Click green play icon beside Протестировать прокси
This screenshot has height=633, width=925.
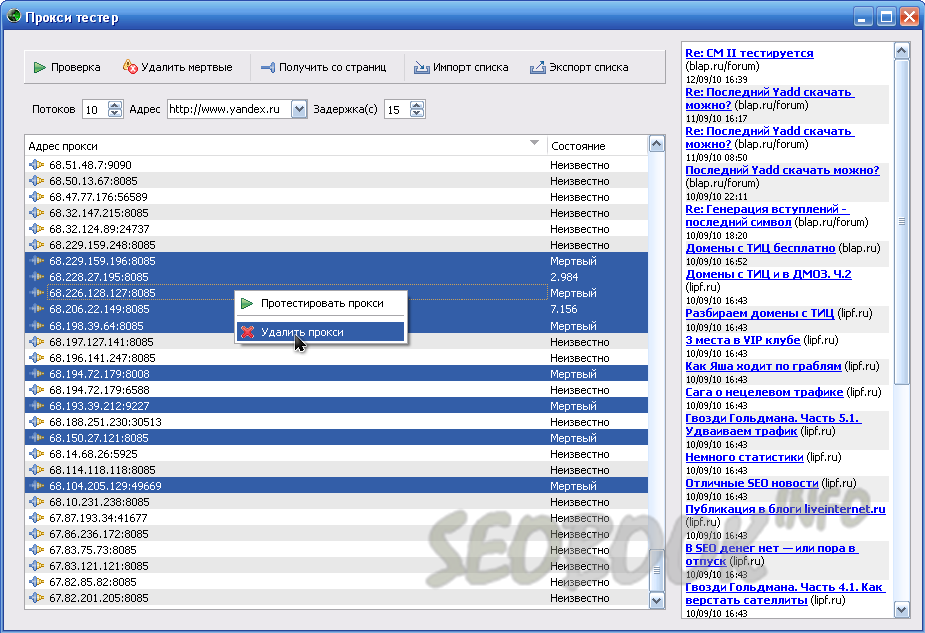[247, 303]
